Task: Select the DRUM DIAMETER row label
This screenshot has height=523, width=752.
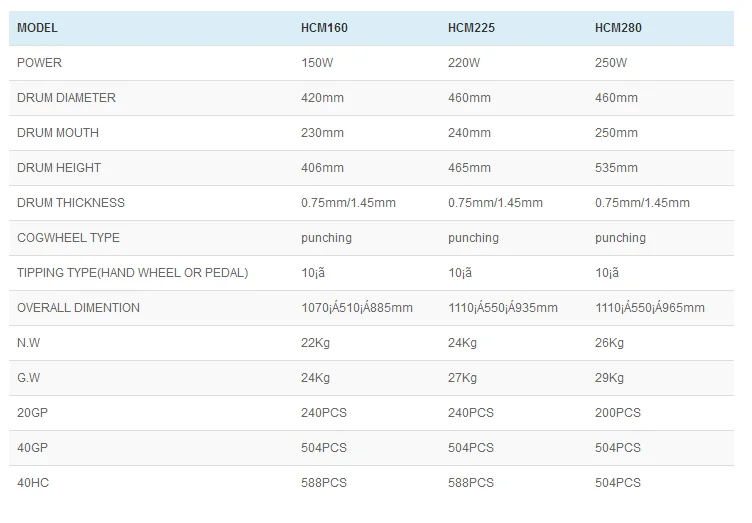Action: (66, 98)
